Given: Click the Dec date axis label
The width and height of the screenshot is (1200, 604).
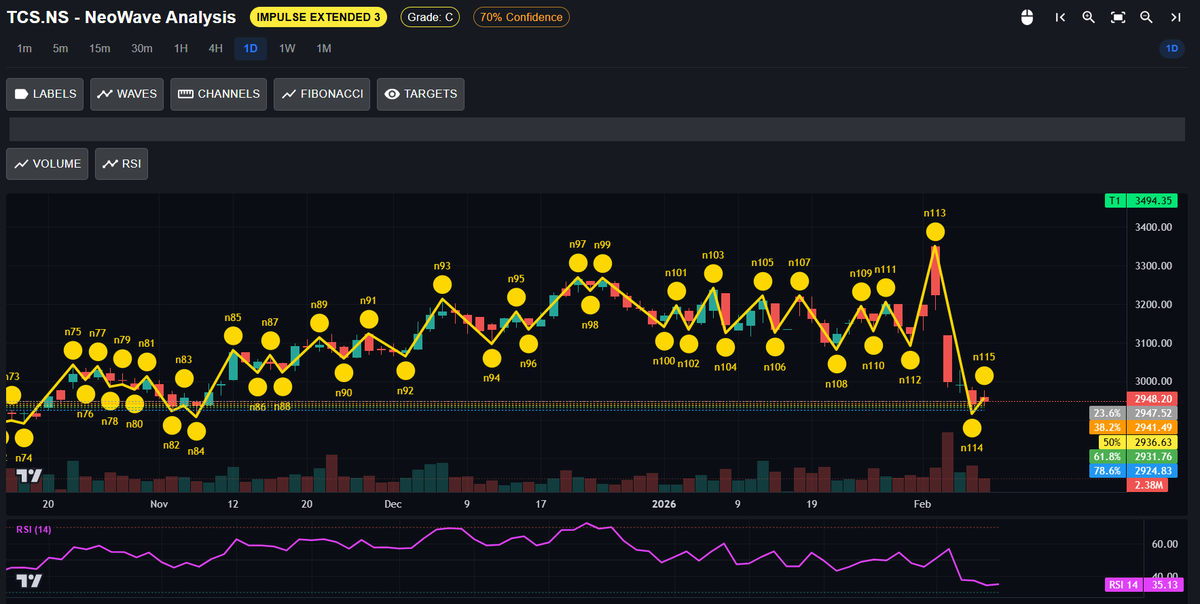Looking at the screenshot, I should pos(393,505).
